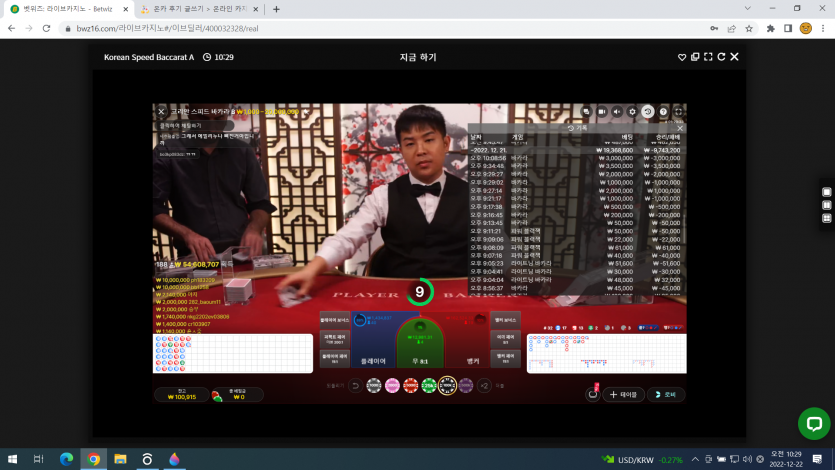Select history row 오후 9:34:48 바카라

(x=575, y=166)
